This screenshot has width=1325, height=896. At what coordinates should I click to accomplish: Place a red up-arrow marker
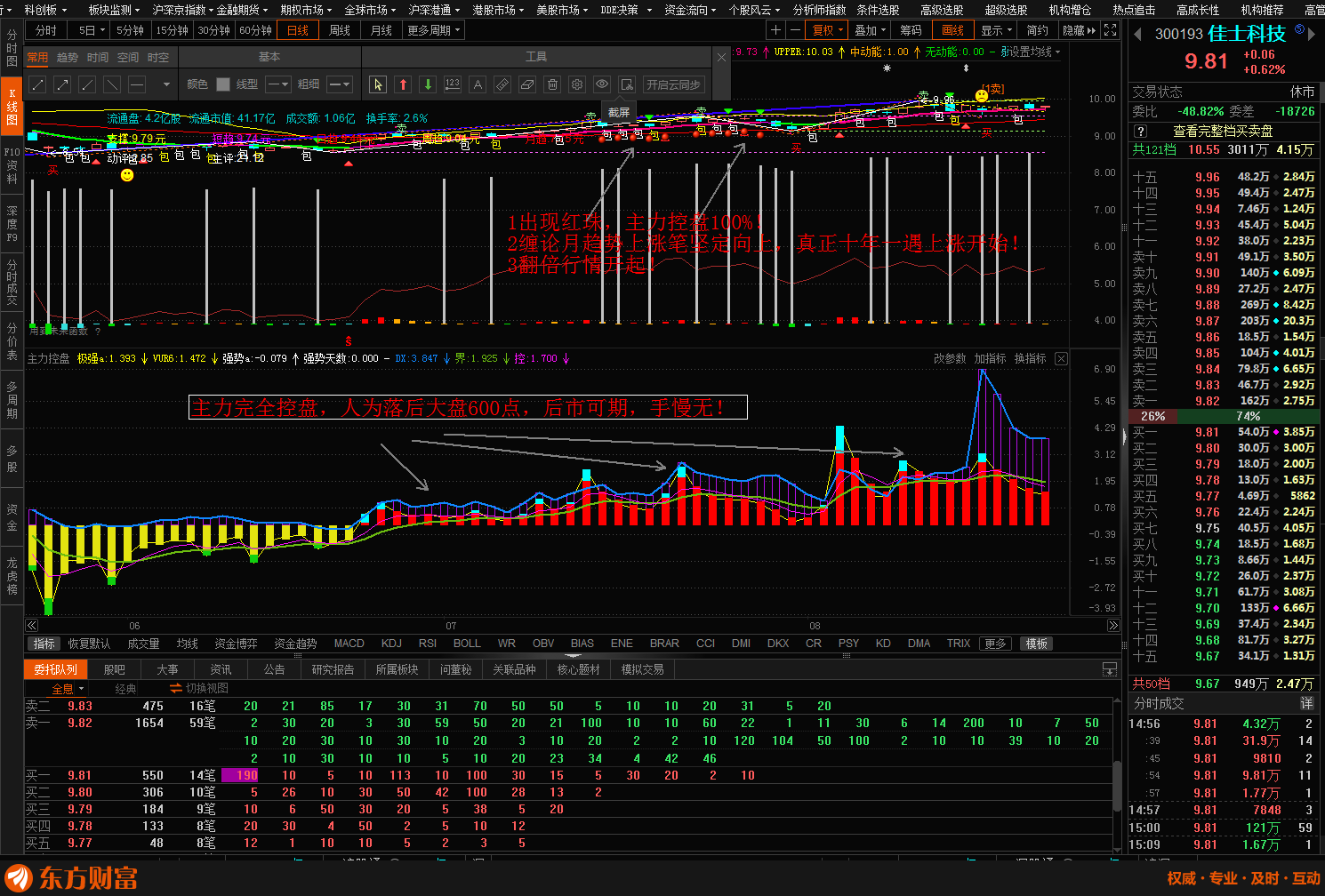tap(403, 84)
